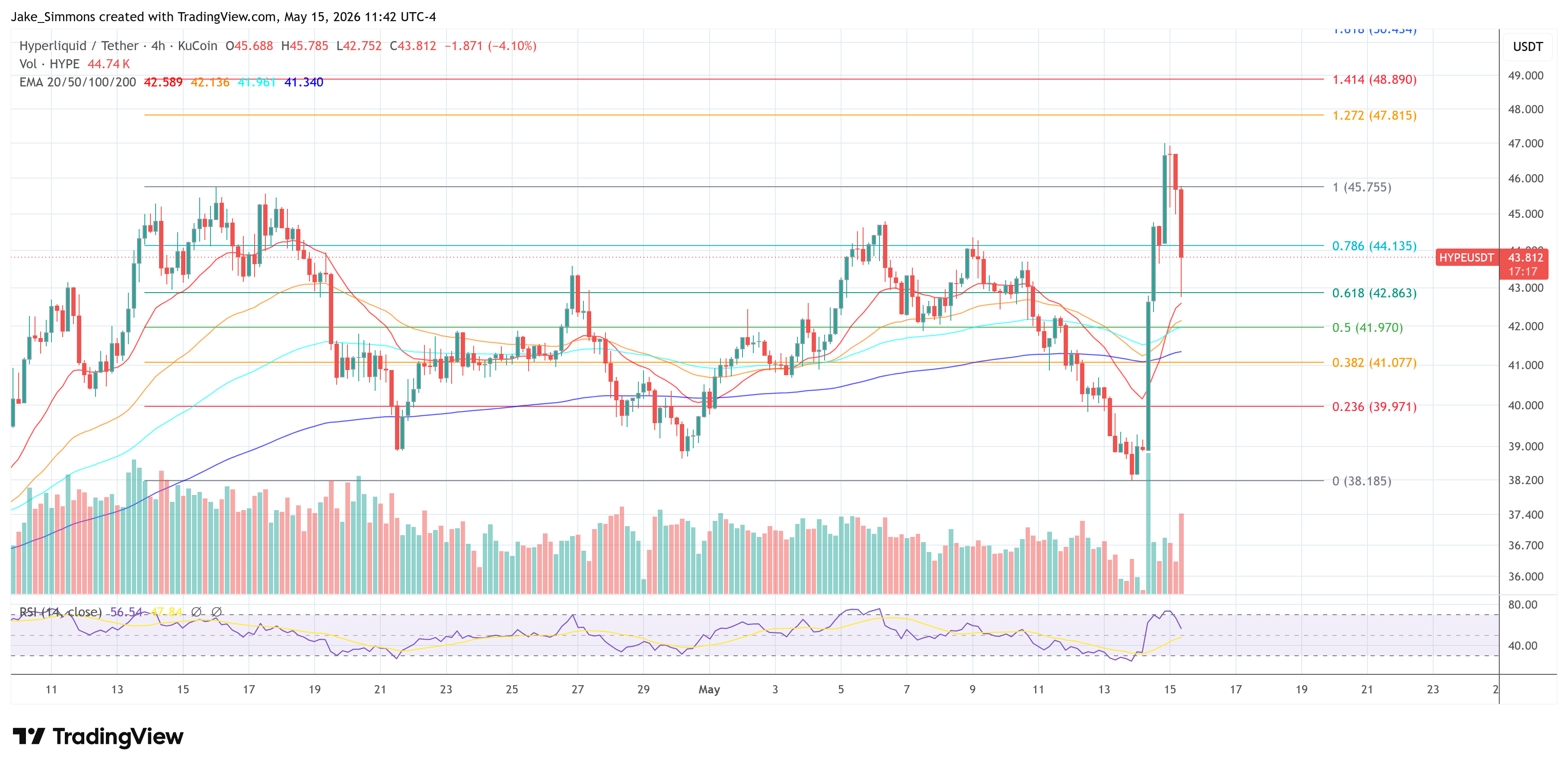Click the May label on time axis
This screenshot has width=1568, height=769.
pos(709,689)
